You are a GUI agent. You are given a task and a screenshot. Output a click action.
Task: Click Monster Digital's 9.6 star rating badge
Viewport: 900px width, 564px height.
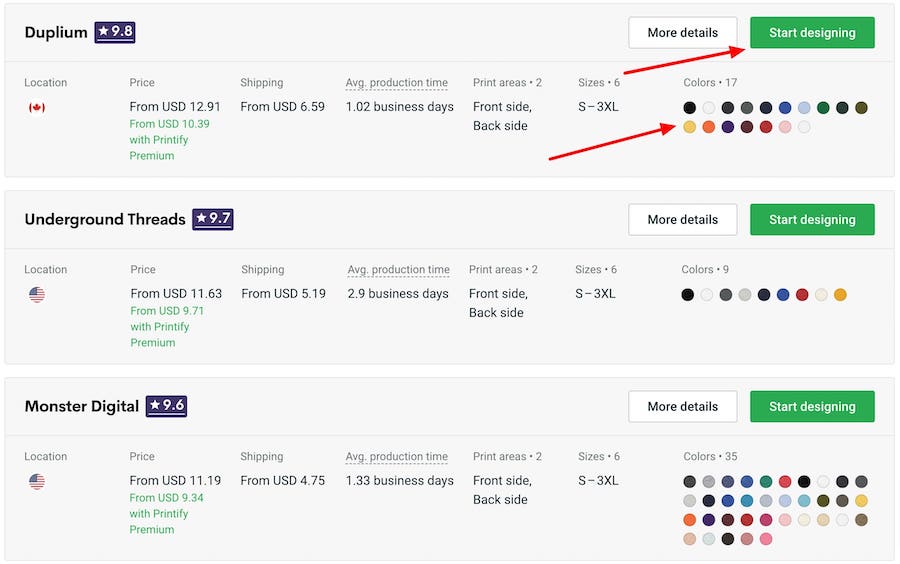click(x=166, y=406)
